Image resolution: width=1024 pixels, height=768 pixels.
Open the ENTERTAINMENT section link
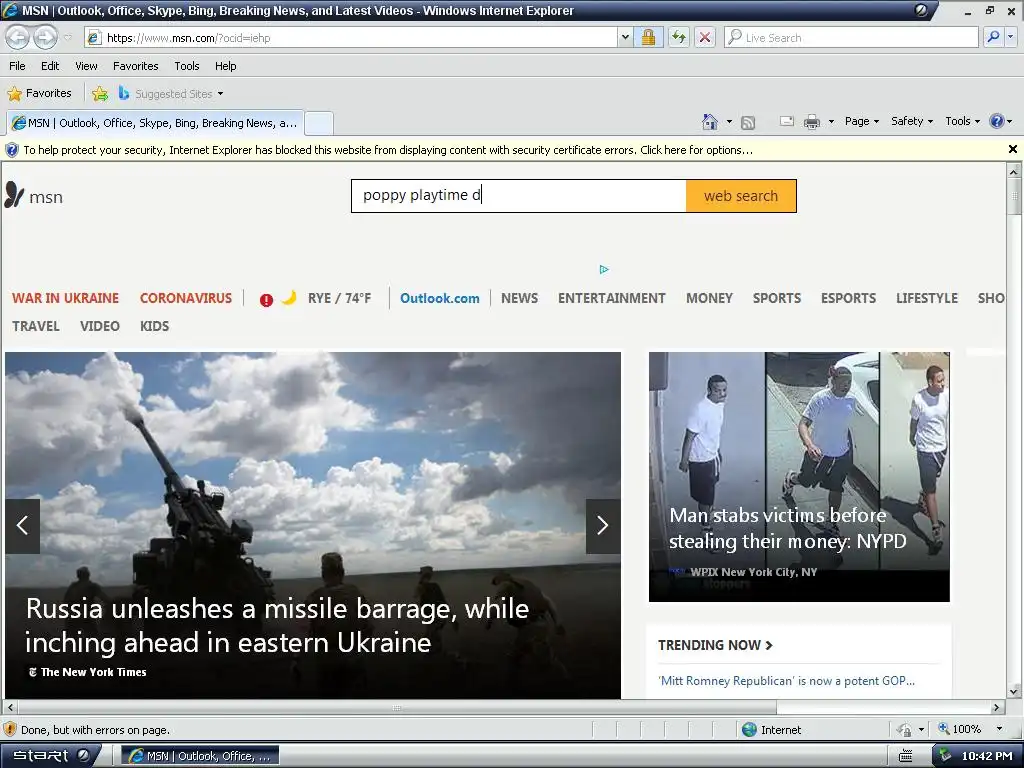(x=611, y=298)
